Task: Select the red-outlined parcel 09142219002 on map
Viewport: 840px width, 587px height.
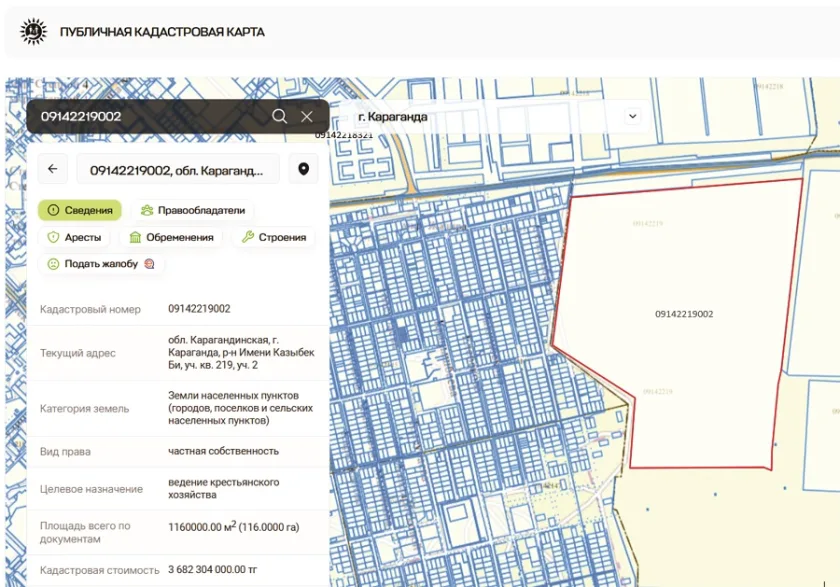Action: 684,314
